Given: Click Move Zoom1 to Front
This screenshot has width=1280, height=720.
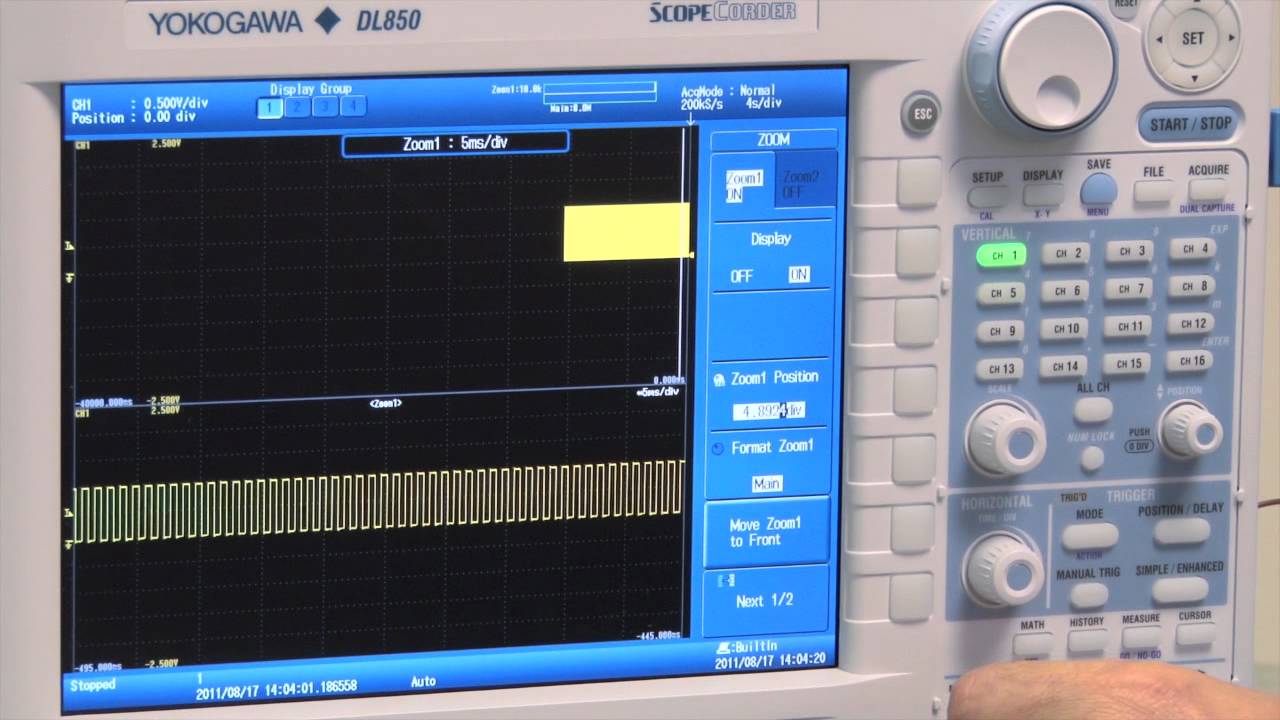Looking at the screenshot, I should point(767,531).
